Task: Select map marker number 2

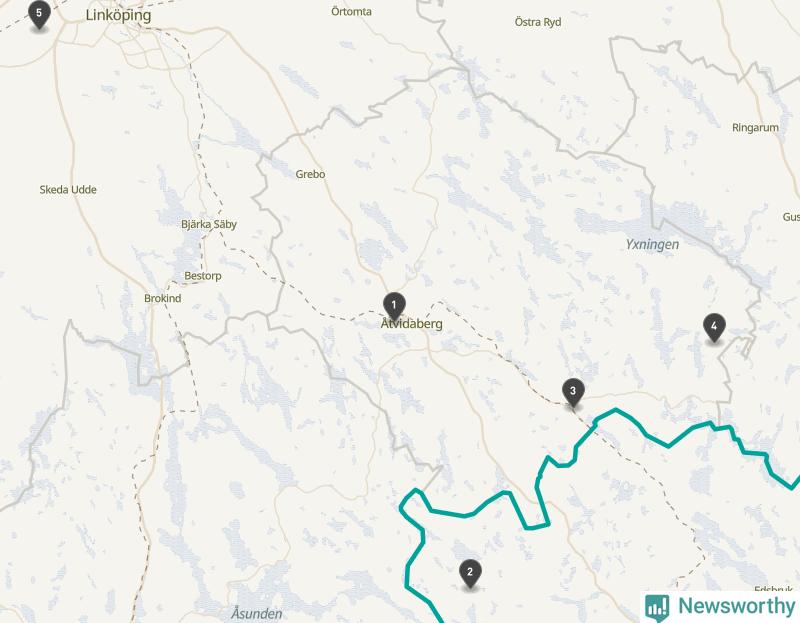Action: point(470,573)
